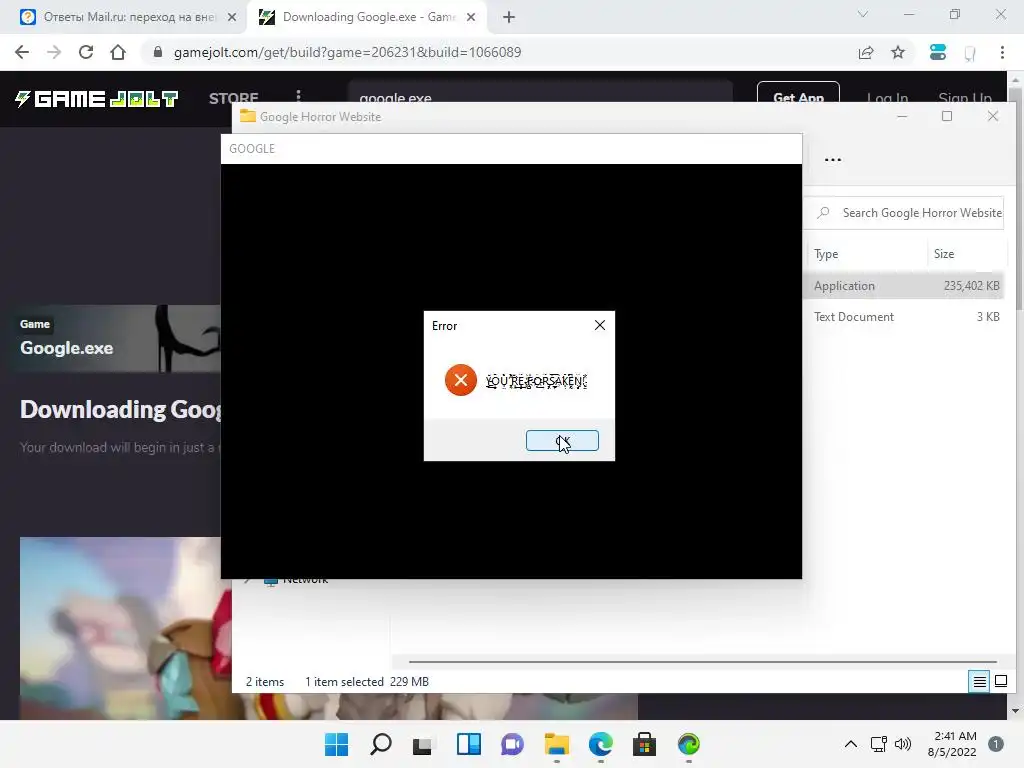Sort files by the Type column
1024x768 pixels.
826,253
